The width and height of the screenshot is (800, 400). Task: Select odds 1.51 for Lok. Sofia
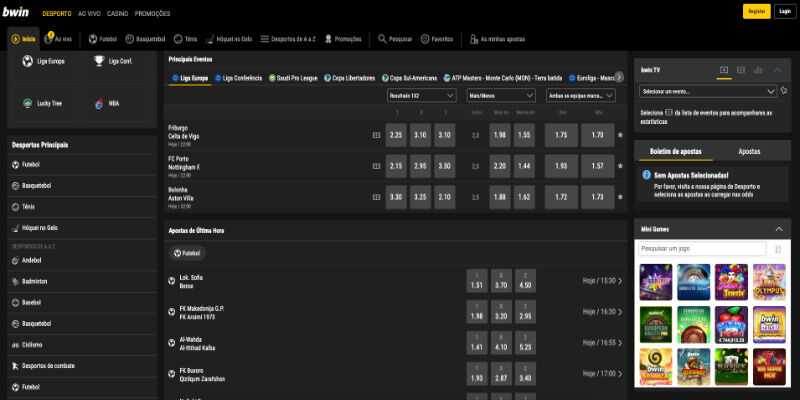click(x=477, y=281)
